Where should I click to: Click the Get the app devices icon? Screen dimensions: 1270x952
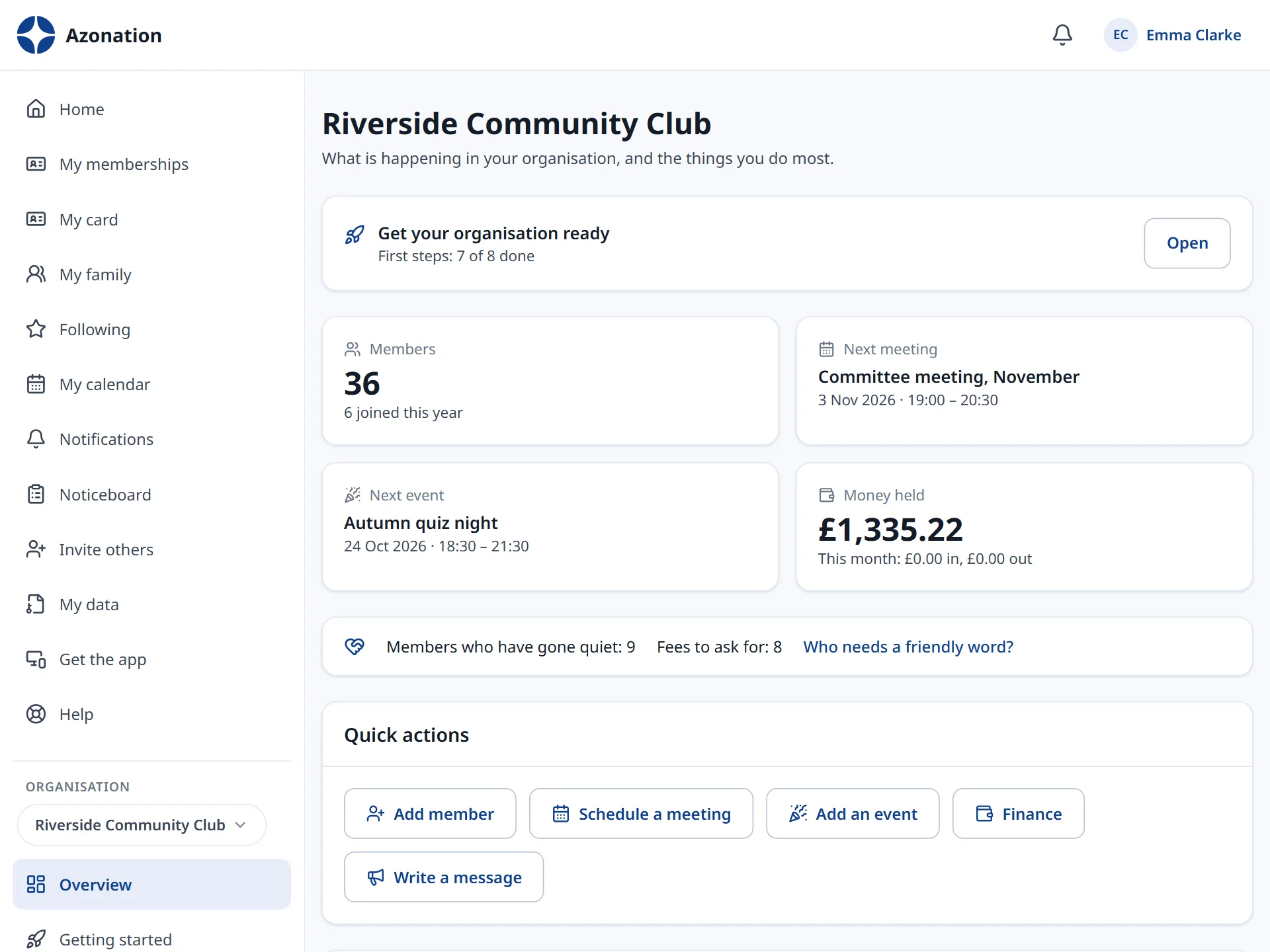[x=36, y=659]
